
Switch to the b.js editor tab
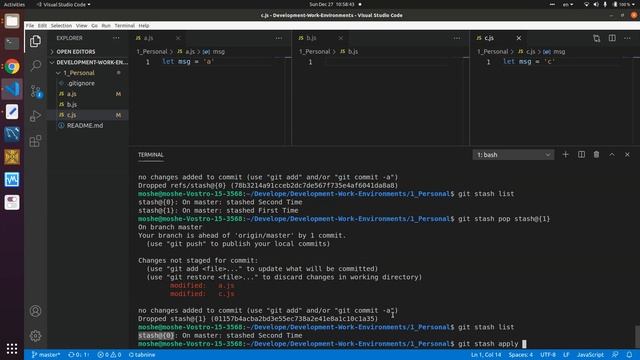[x=311, y=38]
